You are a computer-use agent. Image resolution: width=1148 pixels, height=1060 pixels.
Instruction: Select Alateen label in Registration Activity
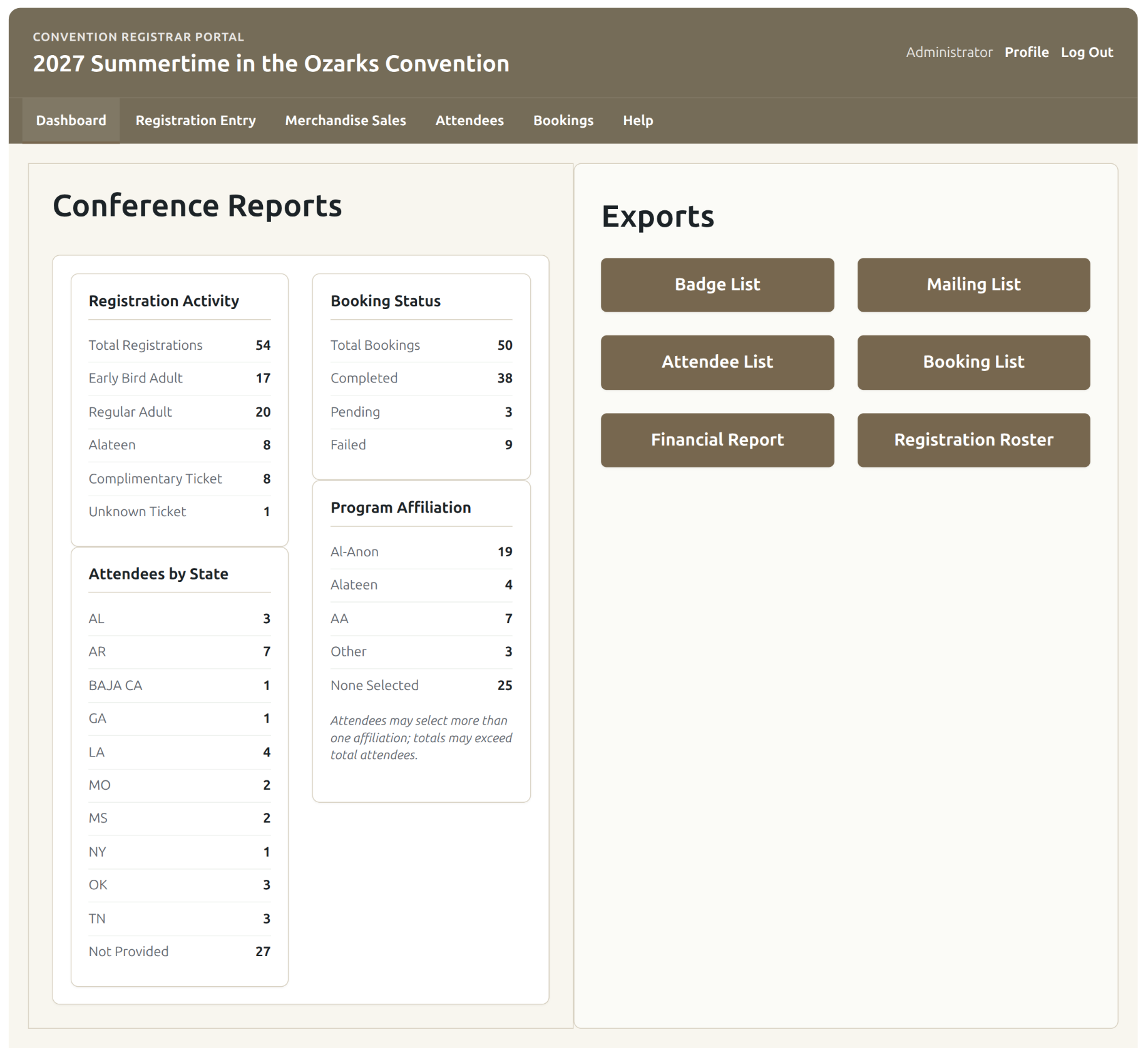(111, 445)
